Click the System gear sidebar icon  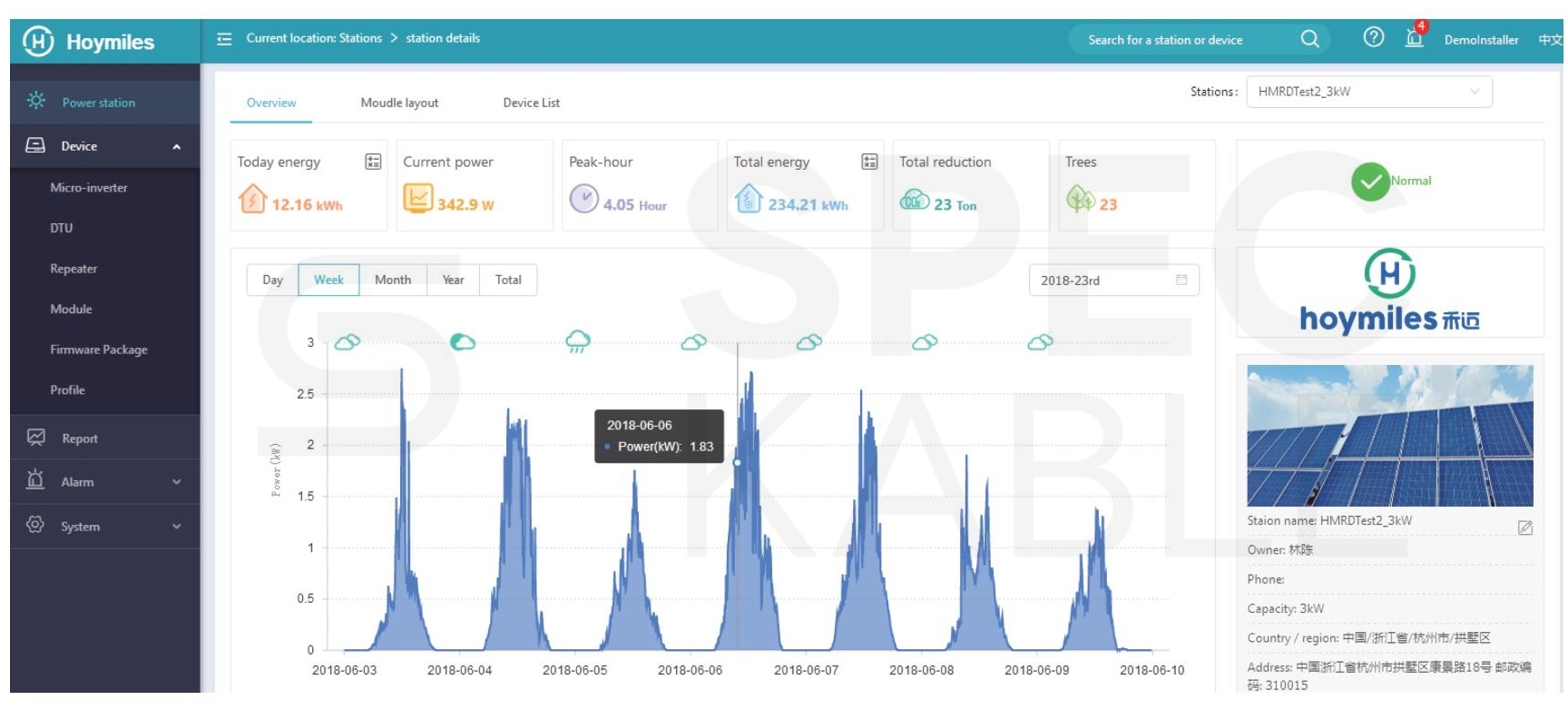pos(35,525)
